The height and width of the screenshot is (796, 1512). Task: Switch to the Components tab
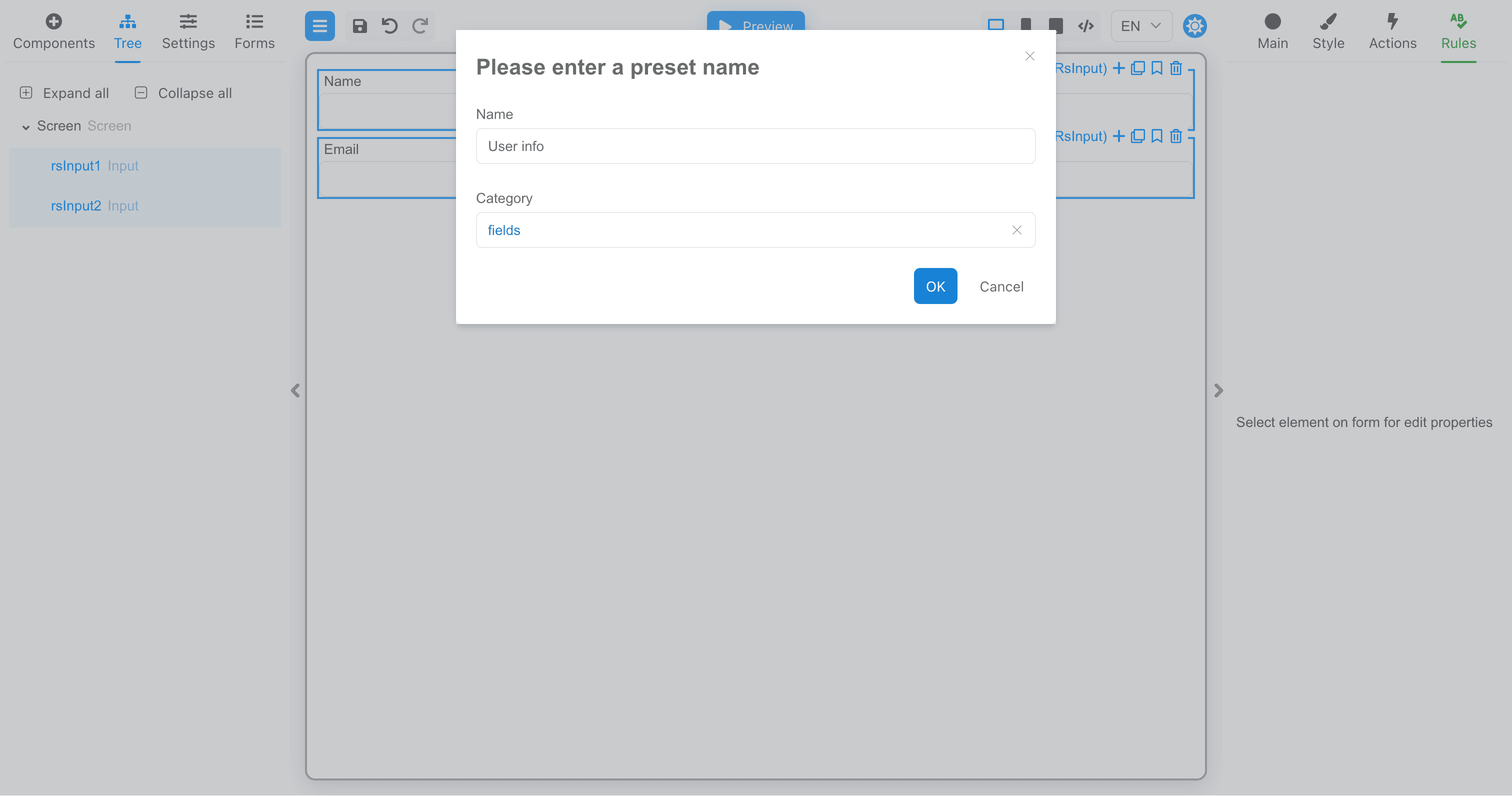click(54, 31)
